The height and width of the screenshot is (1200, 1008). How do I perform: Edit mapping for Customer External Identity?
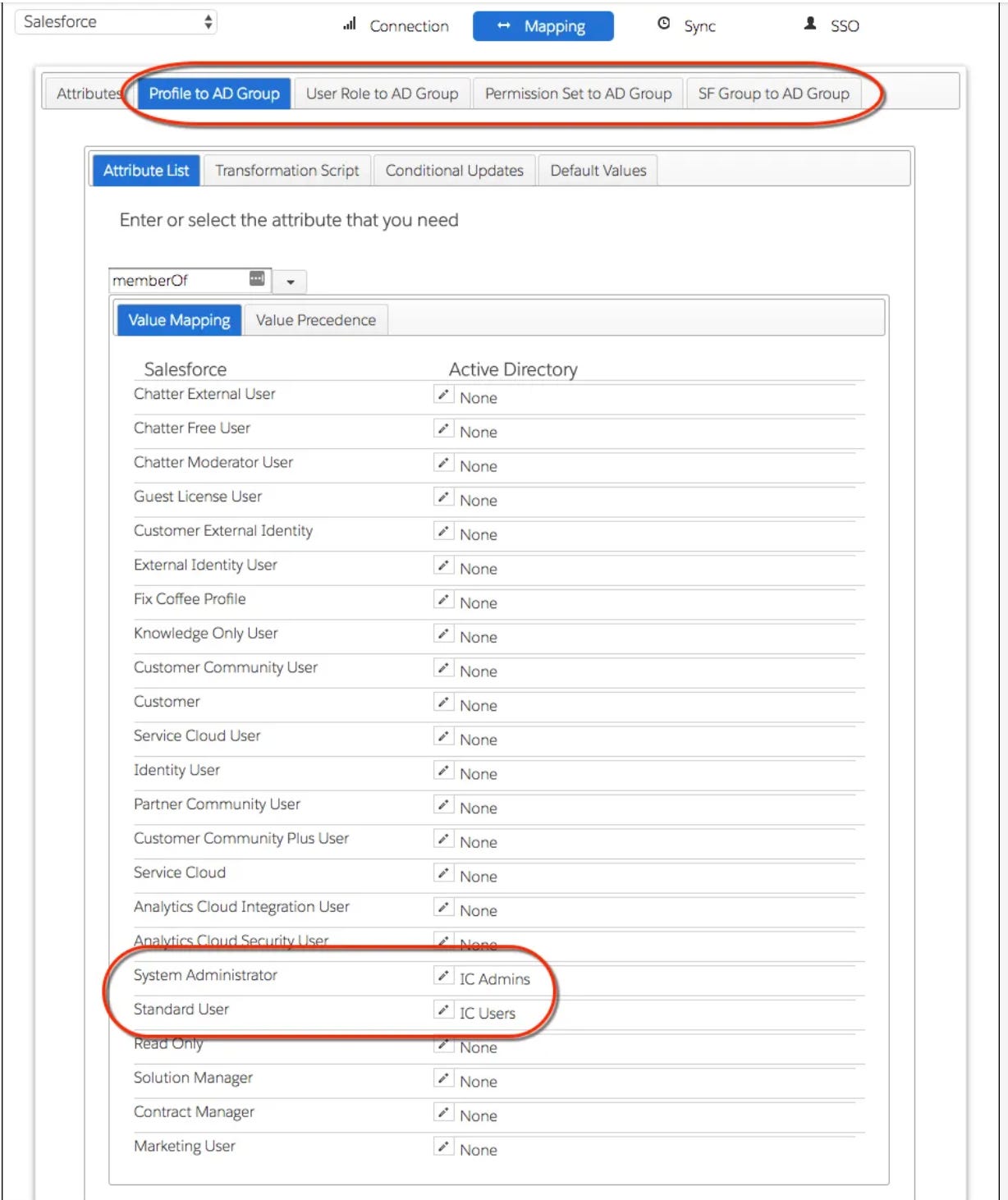point(443,532)
